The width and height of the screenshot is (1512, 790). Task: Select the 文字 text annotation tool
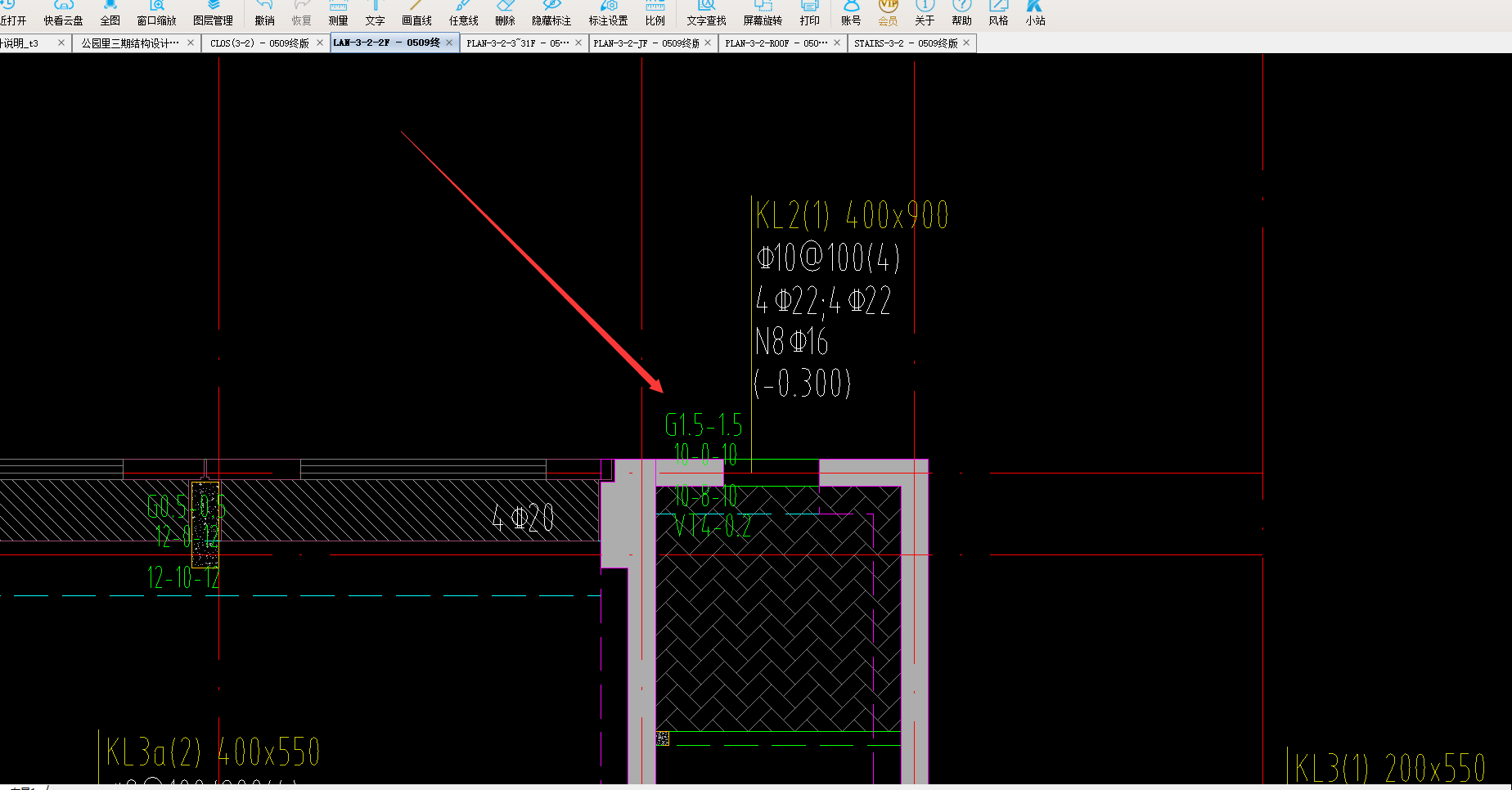click(x=375, y=13)
